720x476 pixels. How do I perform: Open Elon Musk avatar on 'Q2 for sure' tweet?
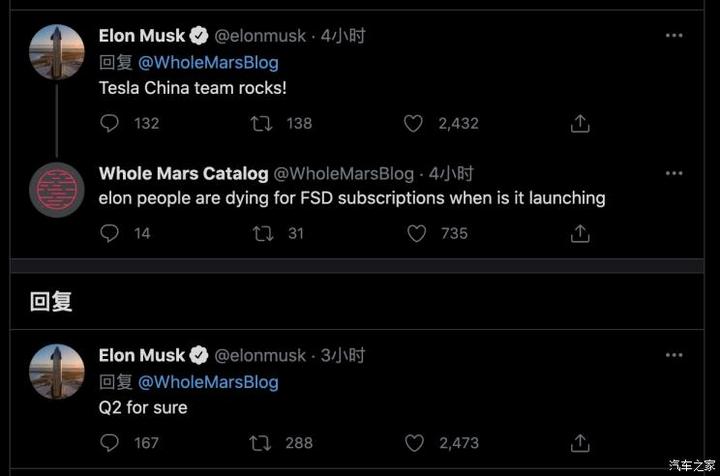pos(56,372)
